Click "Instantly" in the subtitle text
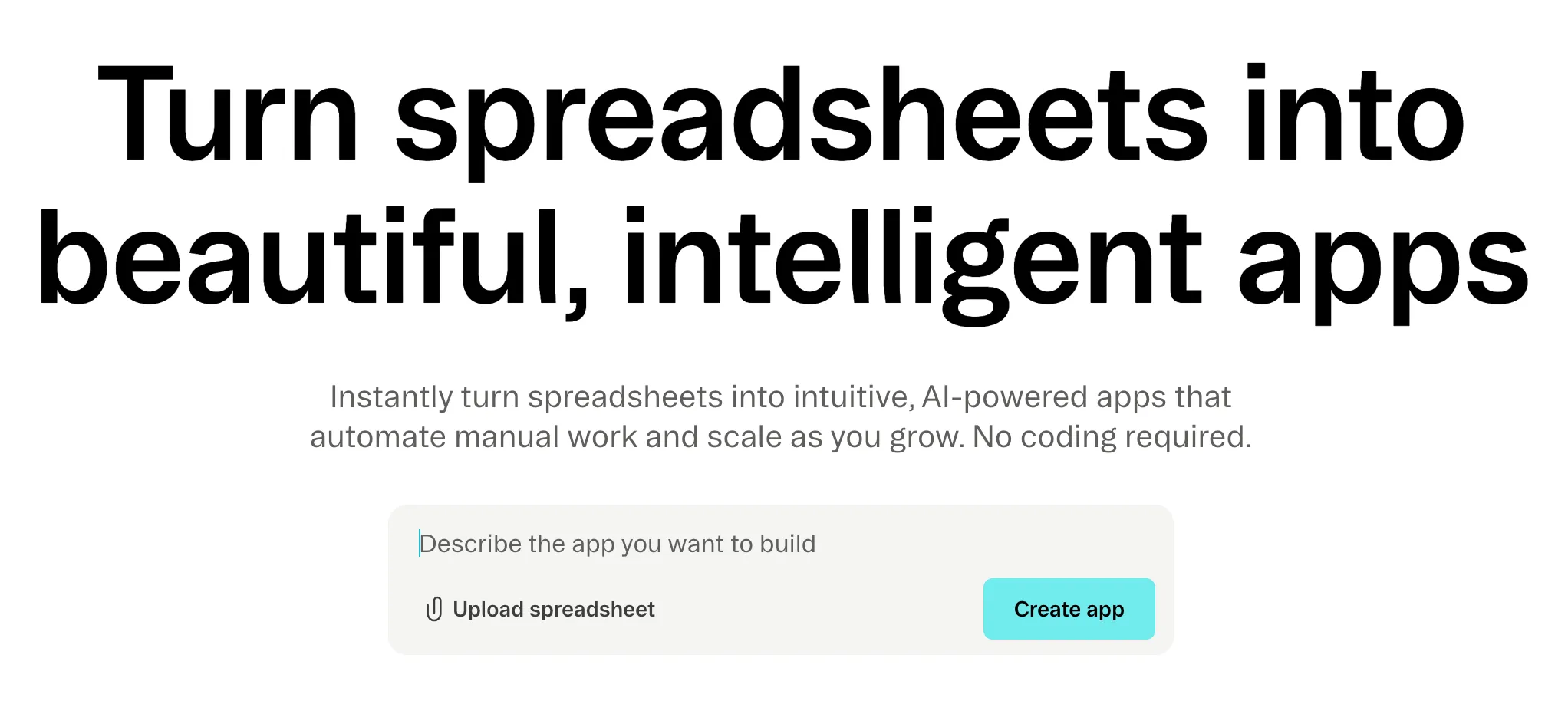Image resolution: width=1568 pixels, height=704 pixels. click(391, 397)
